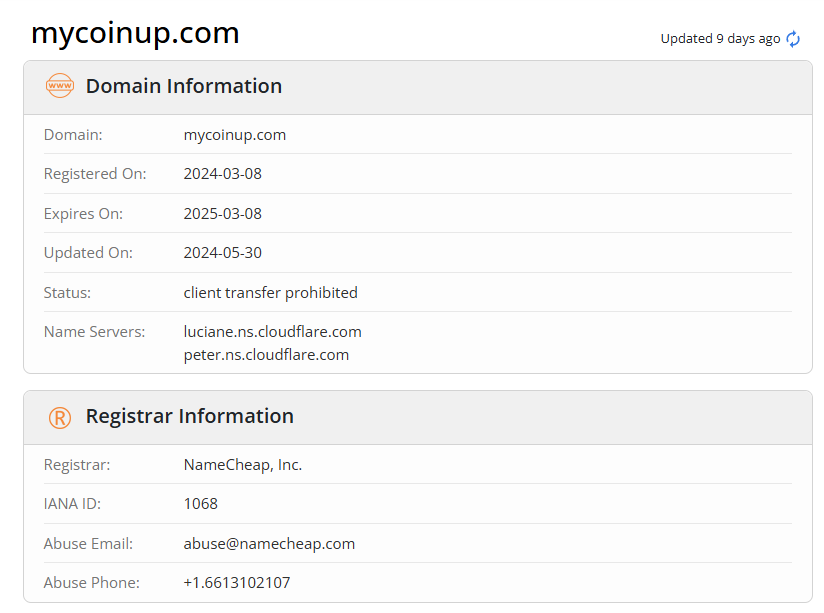Viewport: 824px width, 613px height.
Task: Click the client transfer prohibited status
Action: click(271, 293)
